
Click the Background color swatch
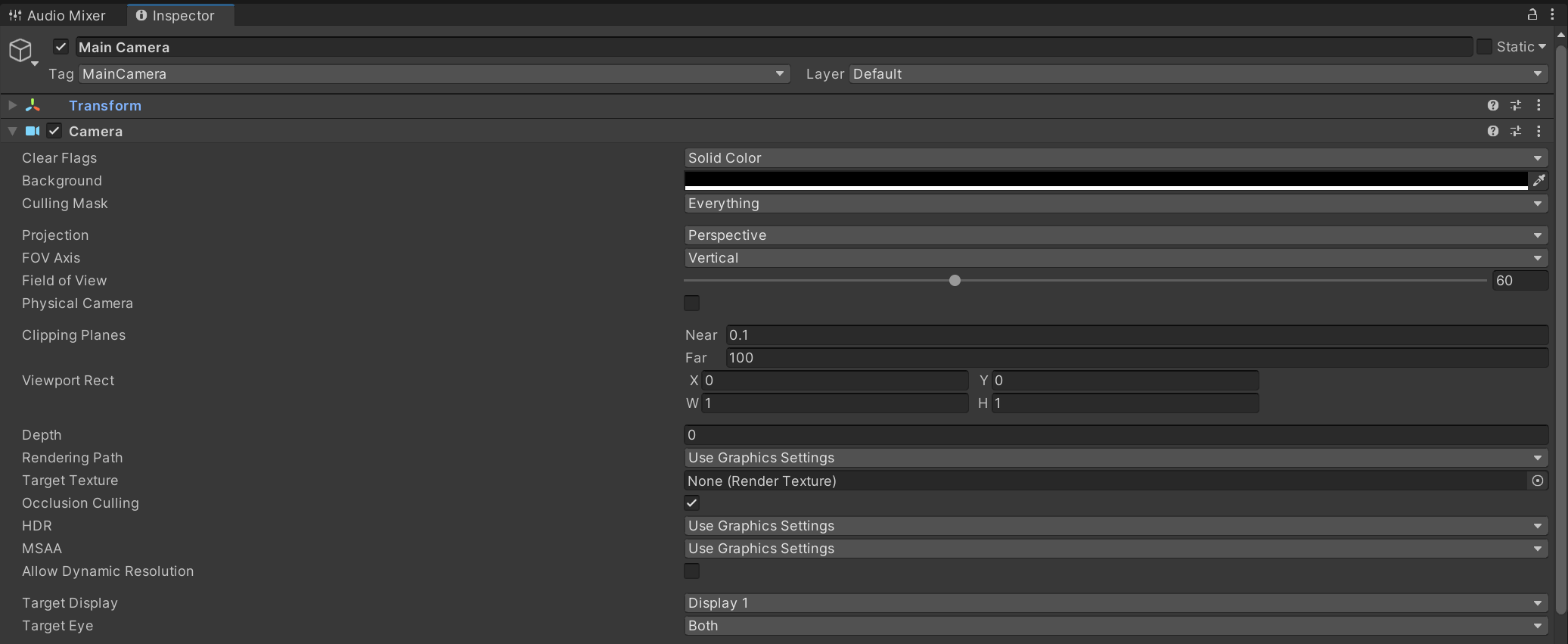[1106, 180]
